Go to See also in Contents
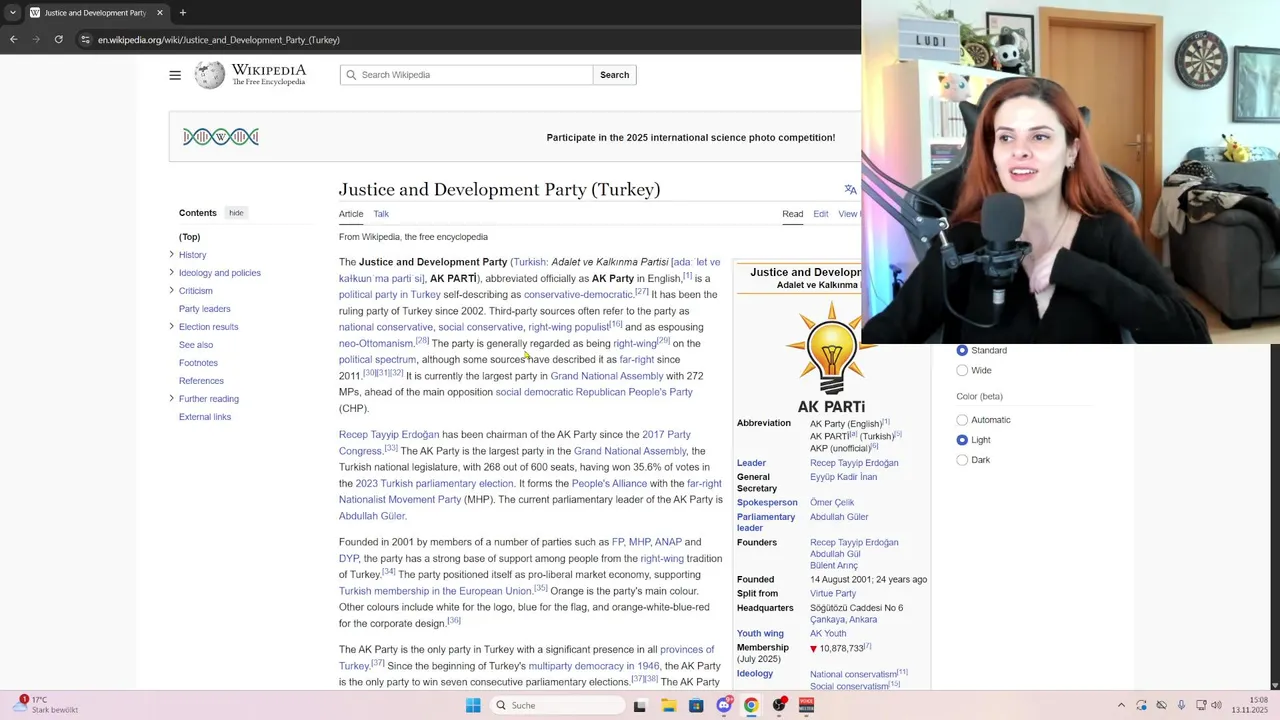 196,345
